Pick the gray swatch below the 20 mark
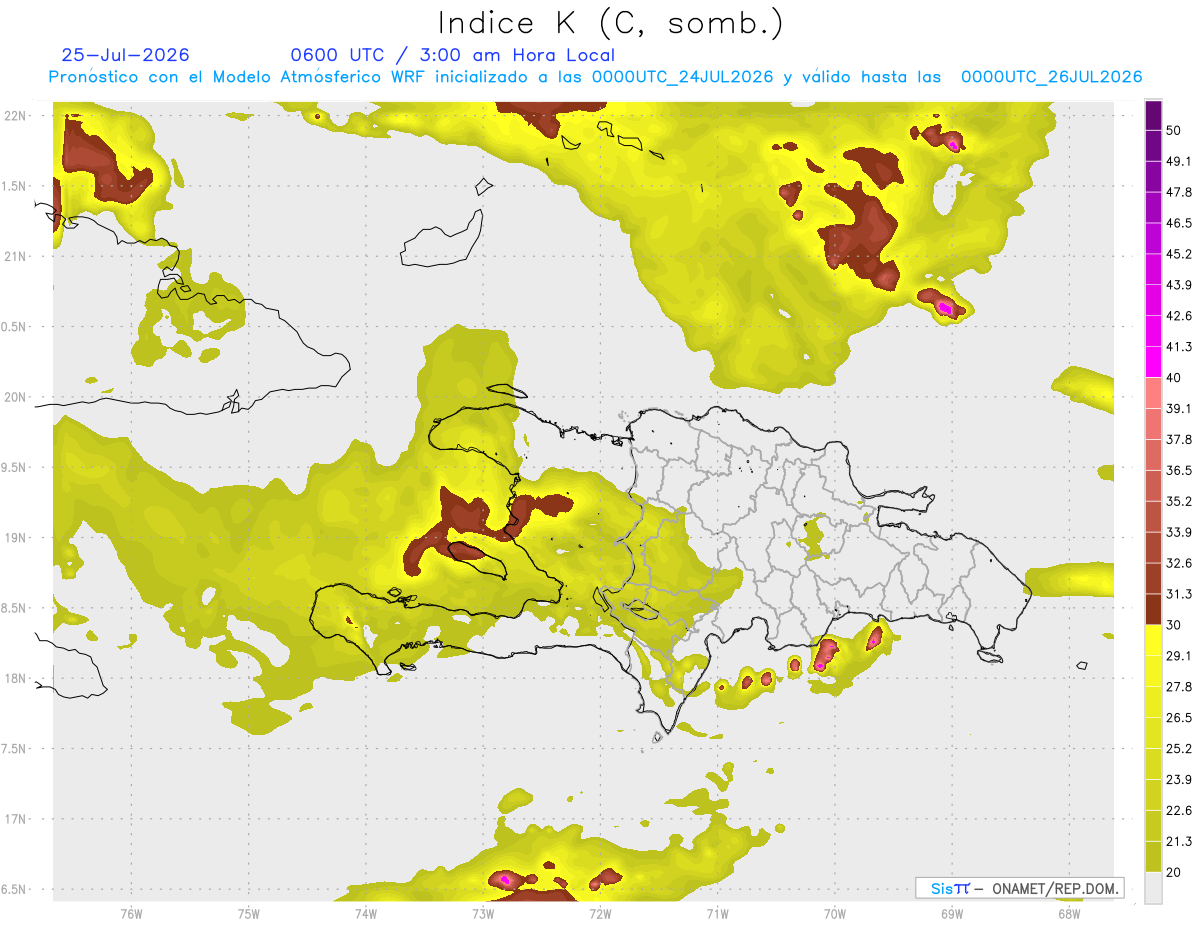The image size is (1200, 927). point(1153,888)
